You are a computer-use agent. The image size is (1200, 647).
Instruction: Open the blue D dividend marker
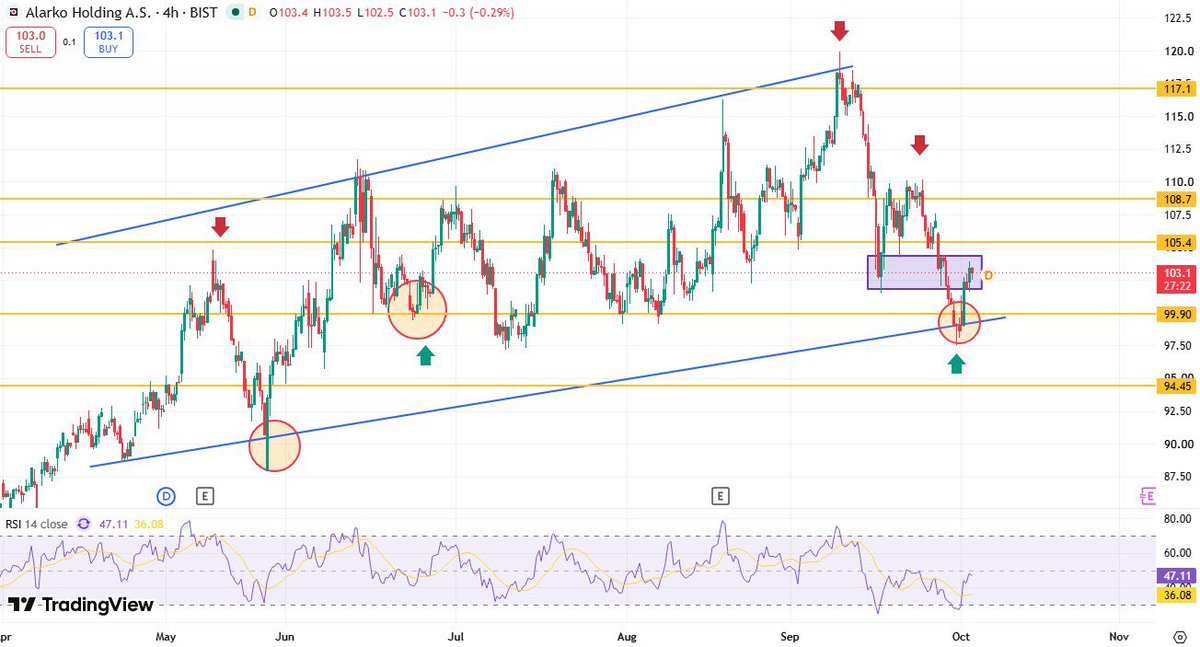(x=166, y=495)
